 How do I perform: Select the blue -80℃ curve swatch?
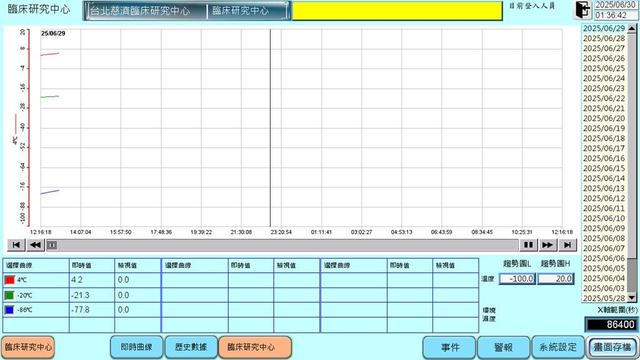click(9, 310)
